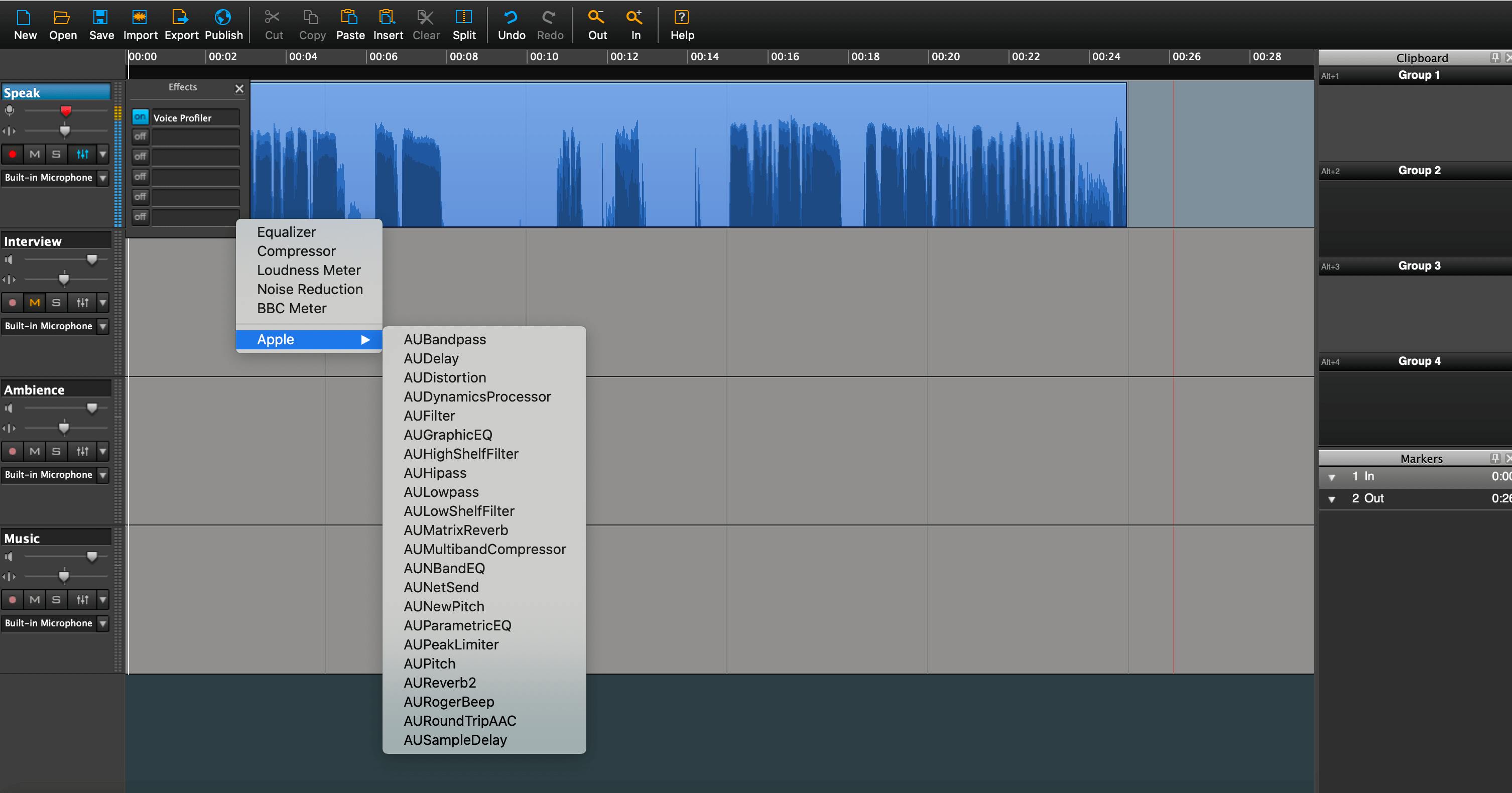
Task: Split the clip at playhead
Action: pyautogui.click(x=464, y=25)
